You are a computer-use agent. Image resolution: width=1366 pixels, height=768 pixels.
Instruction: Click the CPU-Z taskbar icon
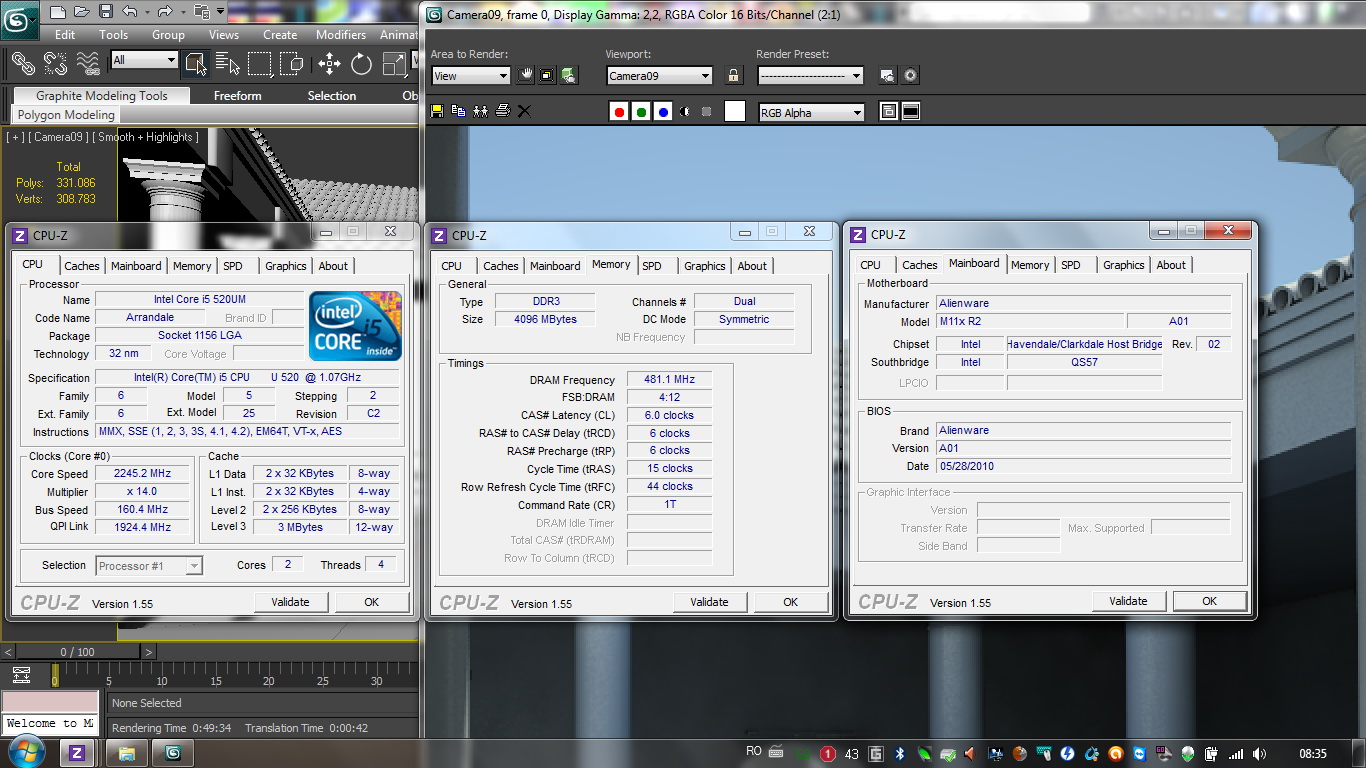pos(76,753)
